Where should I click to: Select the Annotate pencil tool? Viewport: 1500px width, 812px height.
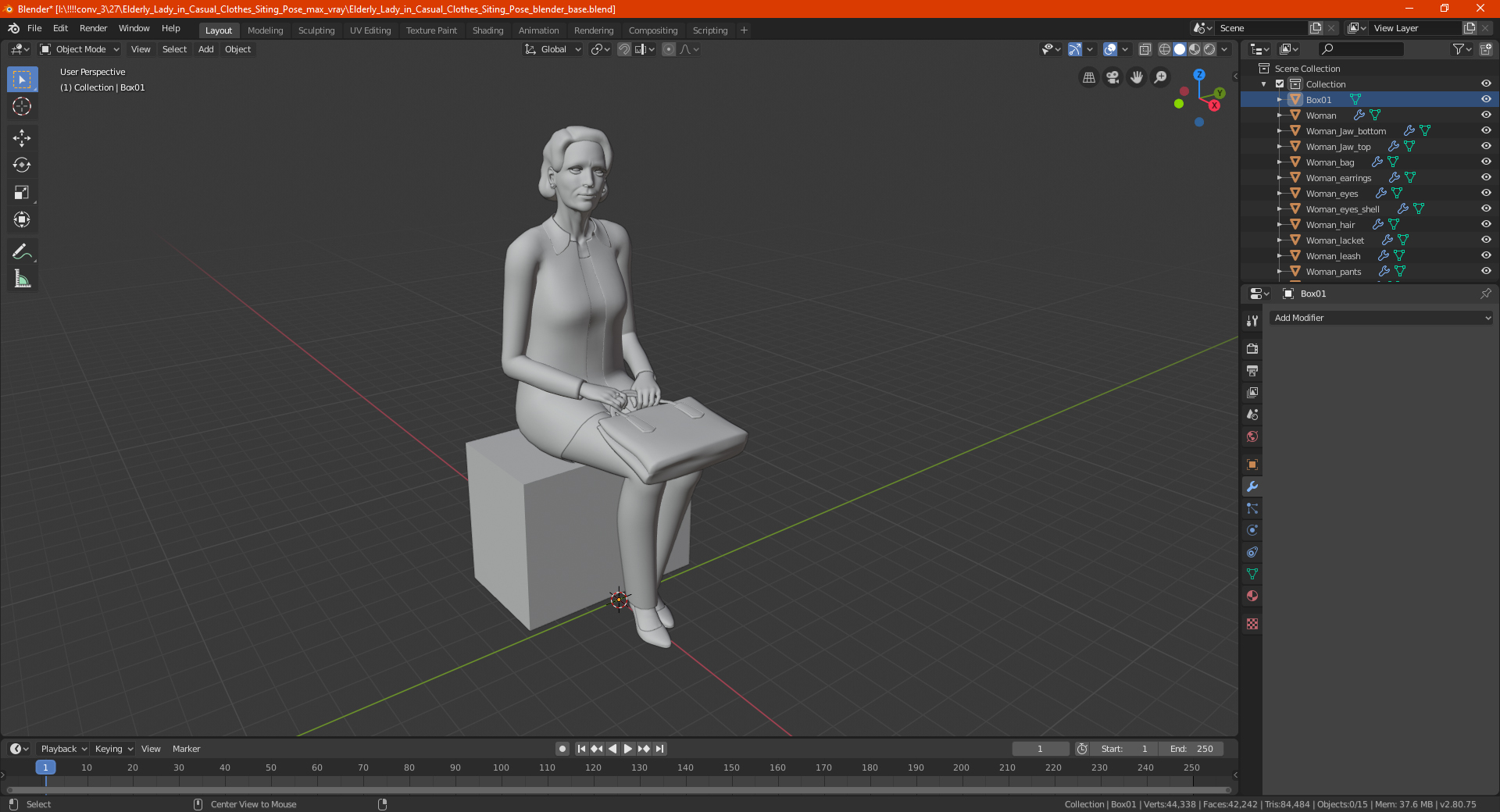coord(22,251)
